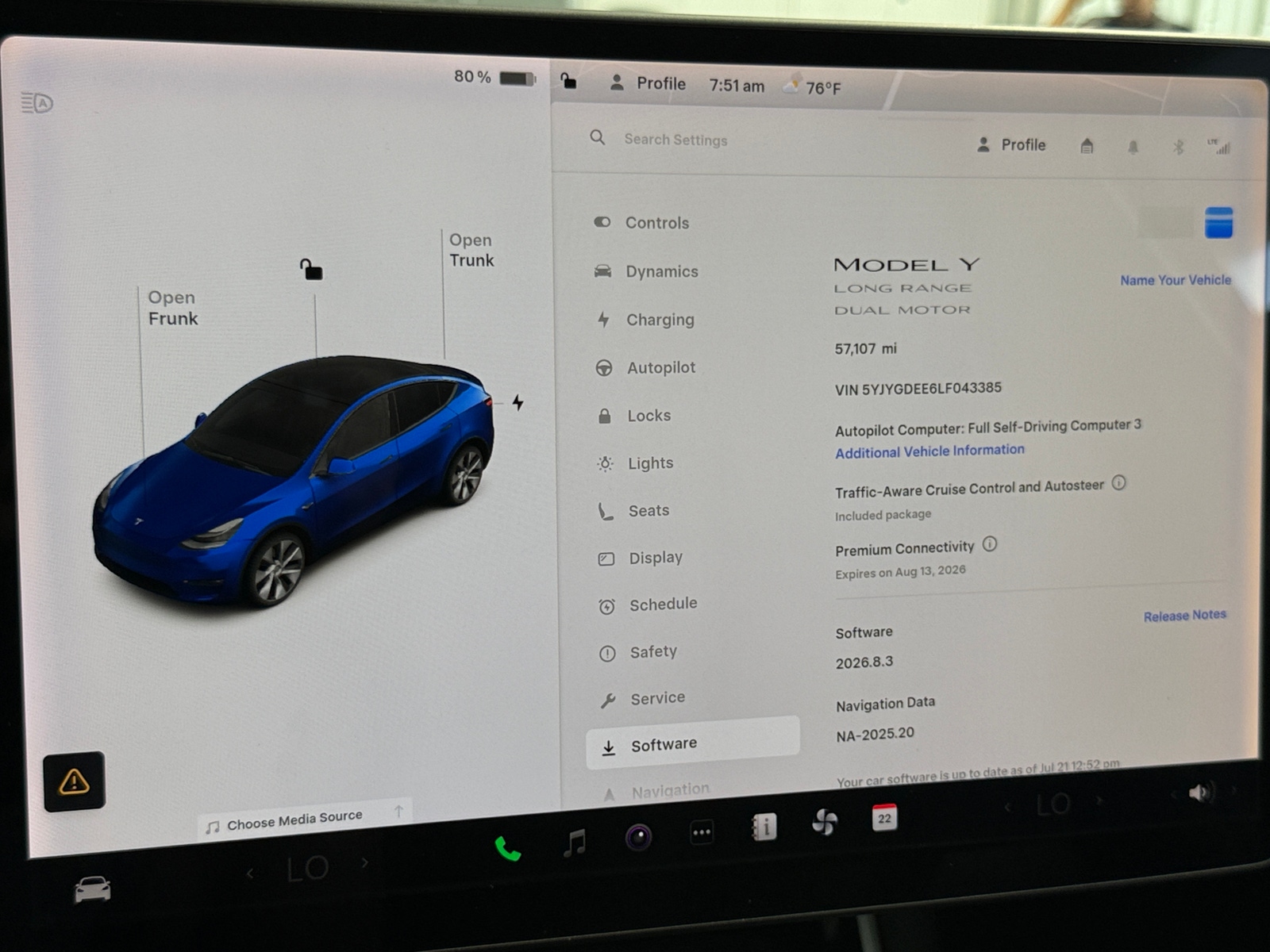Tap Open Frunk
1270x952 pixels.
(x=172, y=308)
